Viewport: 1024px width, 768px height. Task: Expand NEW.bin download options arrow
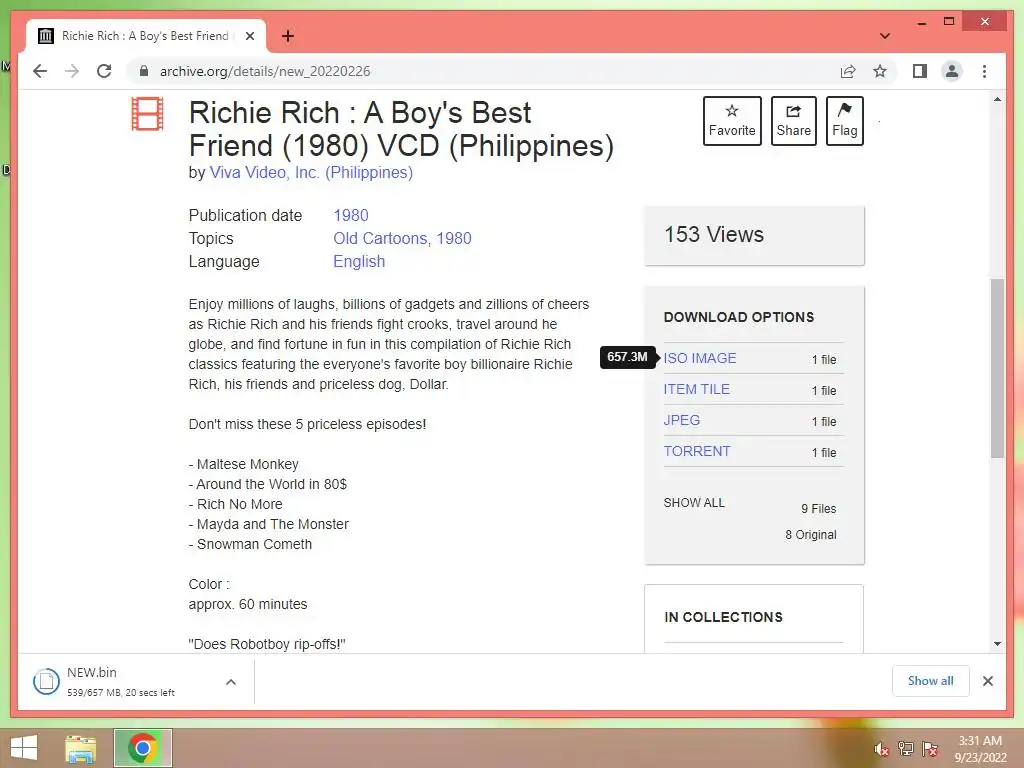coord(231,682)
